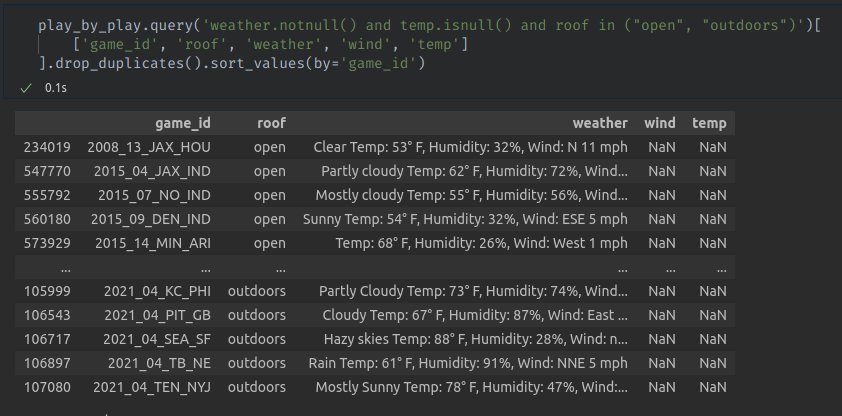Screen dimensions: 842x416
Task: Click row index 555792
Action: tap(47, 195)
